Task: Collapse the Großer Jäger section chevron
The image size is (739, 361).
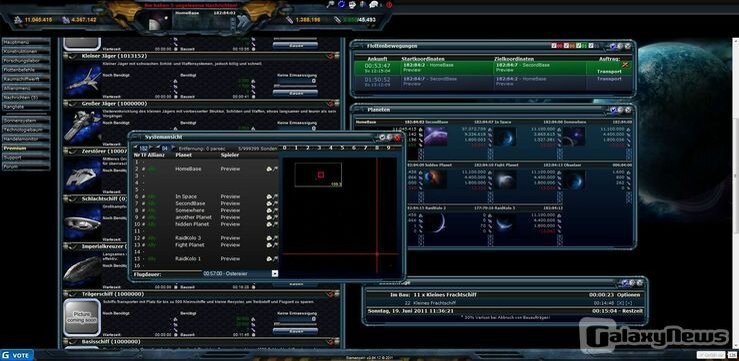Action: point(72,103)
